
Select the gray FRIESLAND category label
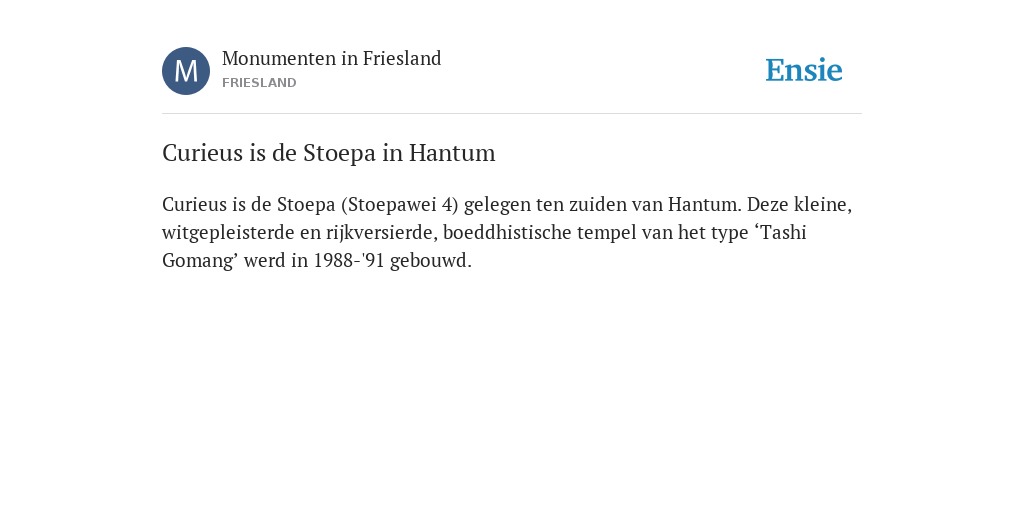259,83
